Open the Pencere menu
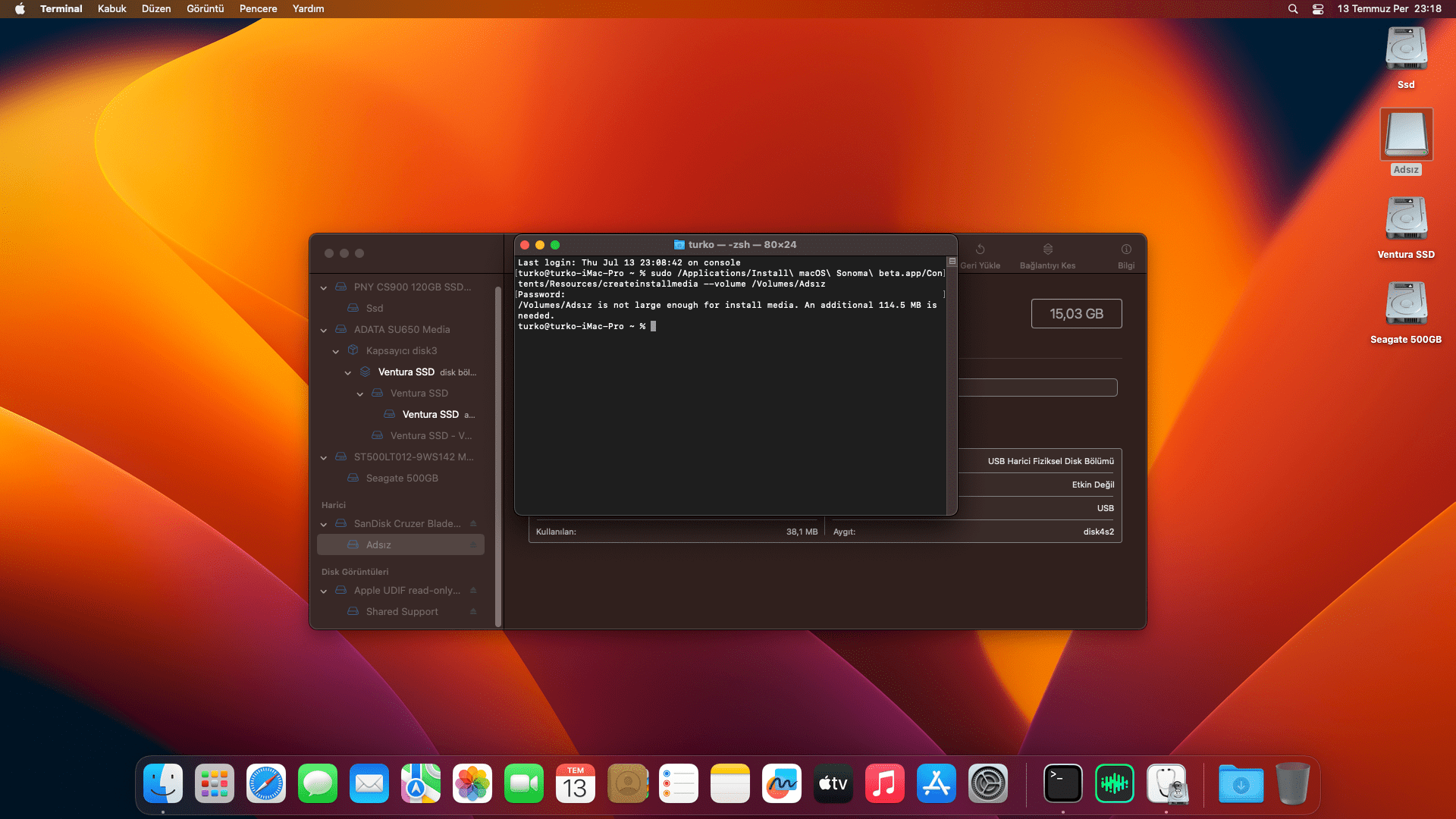This screenshot has width=1456, height=819. click(258, 9)
